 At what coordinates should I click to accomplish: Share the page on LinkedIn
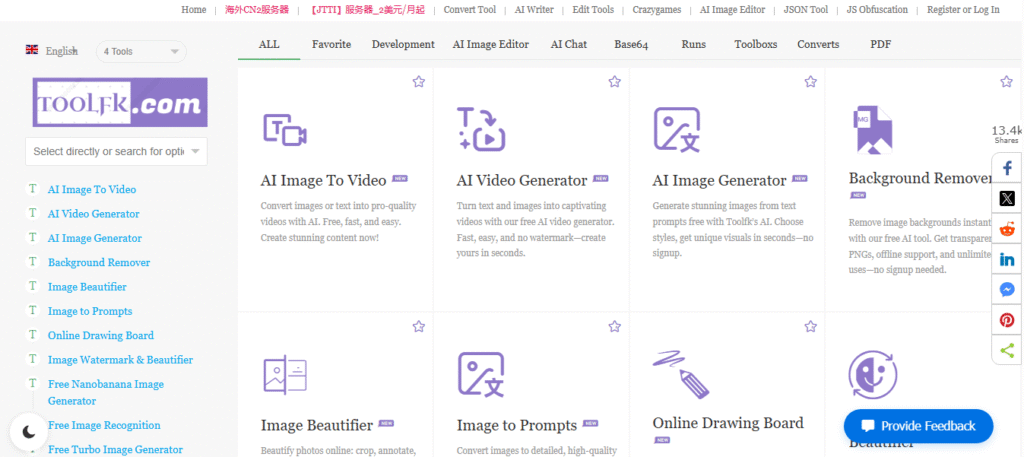pos(1007,259)
